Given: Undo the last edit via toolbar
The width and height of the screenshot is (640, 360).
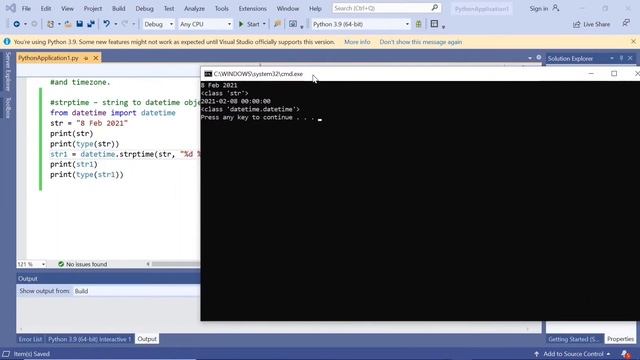Looking at the screenshot, I should click(x=107, y=24).
